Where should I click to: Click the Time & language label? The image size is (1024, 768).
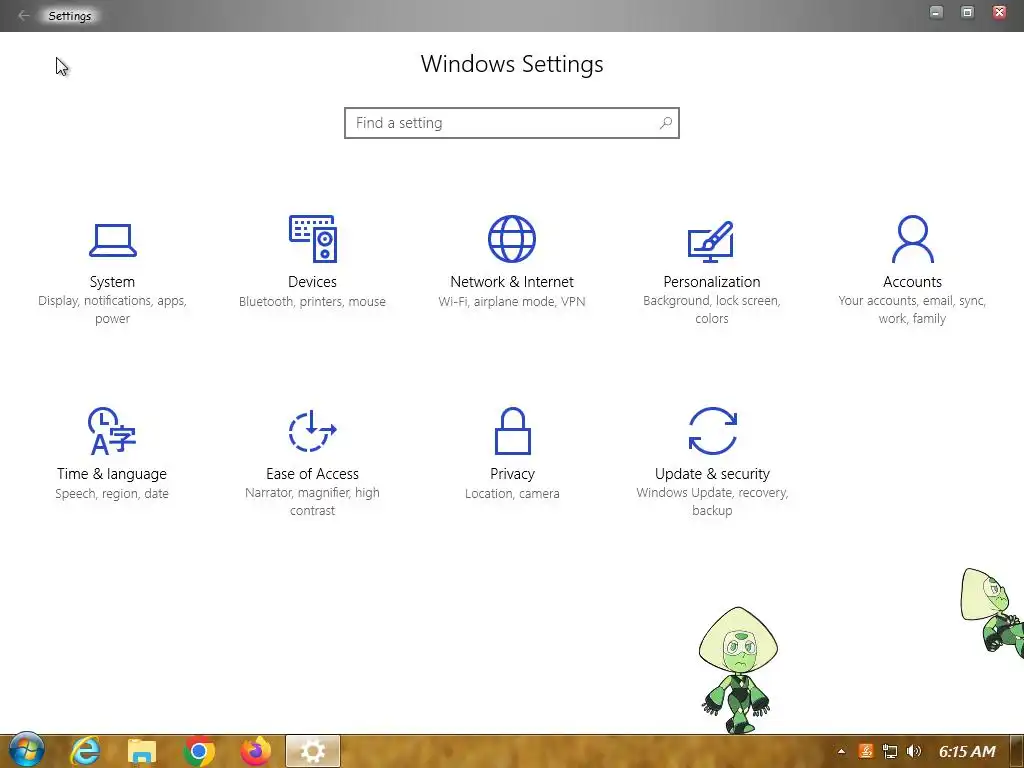click(112, 473)
